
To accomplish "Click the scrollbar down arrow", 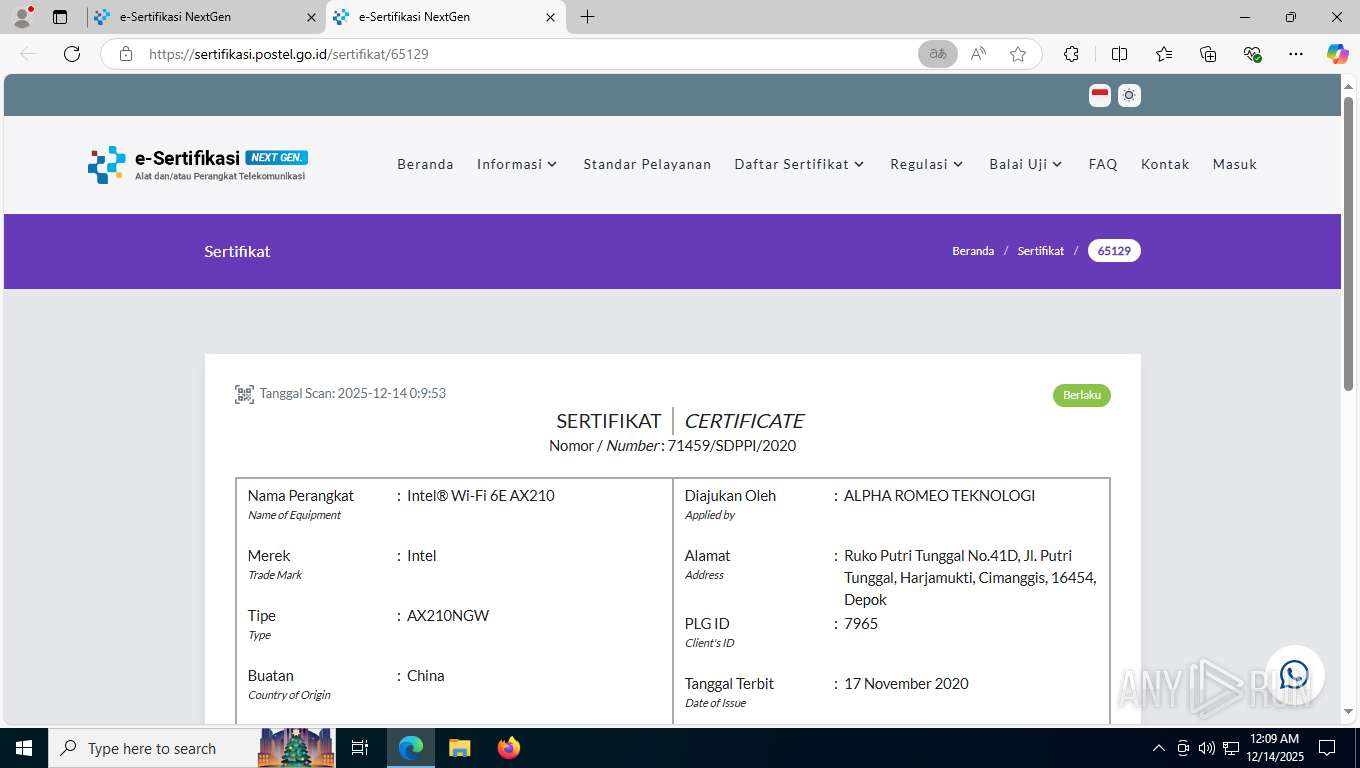I will (1348, 712).
